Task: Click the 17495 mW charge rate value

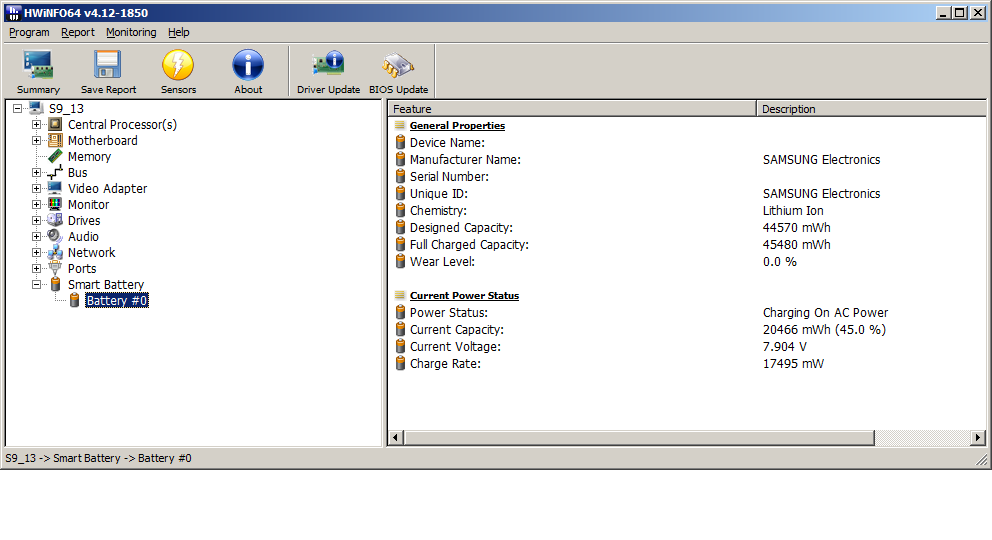Action: (793, 364)
